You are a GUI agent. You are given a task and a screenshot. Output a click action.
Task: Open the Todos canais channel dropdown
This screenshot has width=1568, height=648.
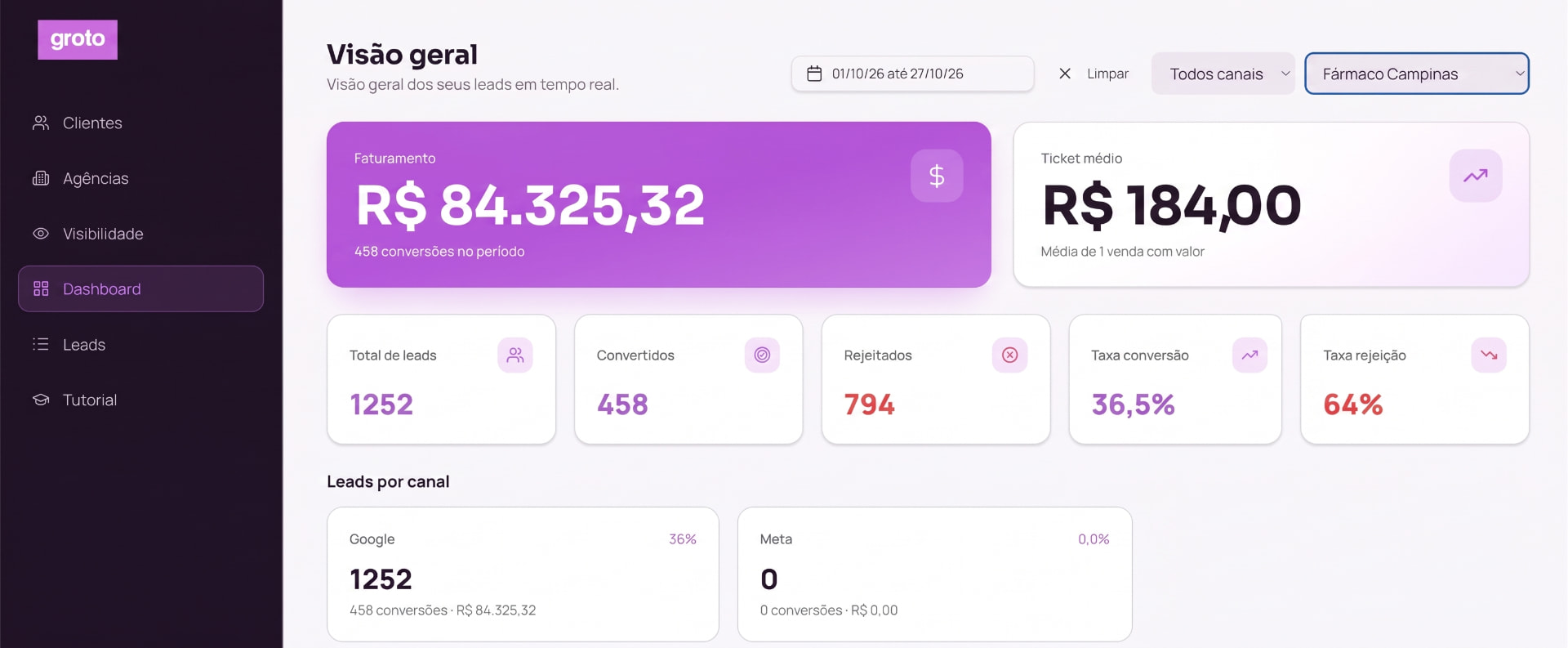[1223, 74]
